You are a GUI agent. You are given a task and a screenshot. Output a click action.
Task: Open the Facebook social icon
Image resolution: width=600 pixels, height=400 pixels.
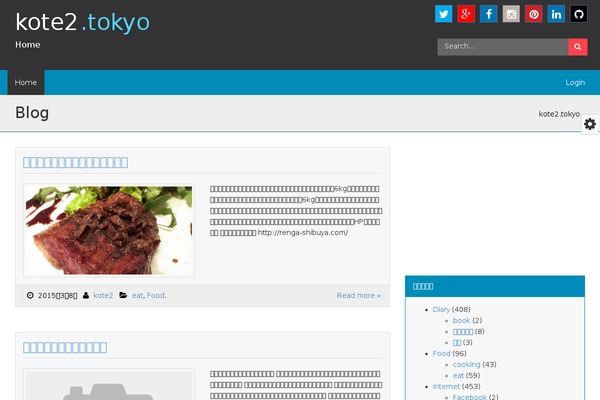489,14
